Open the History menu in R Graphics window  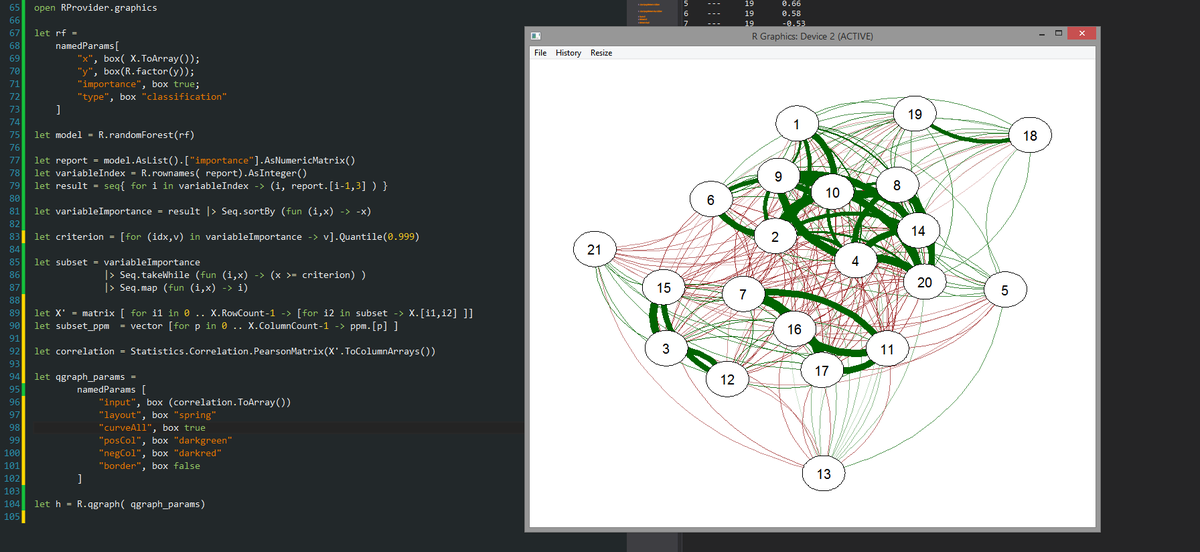click(x=568, y=53)
